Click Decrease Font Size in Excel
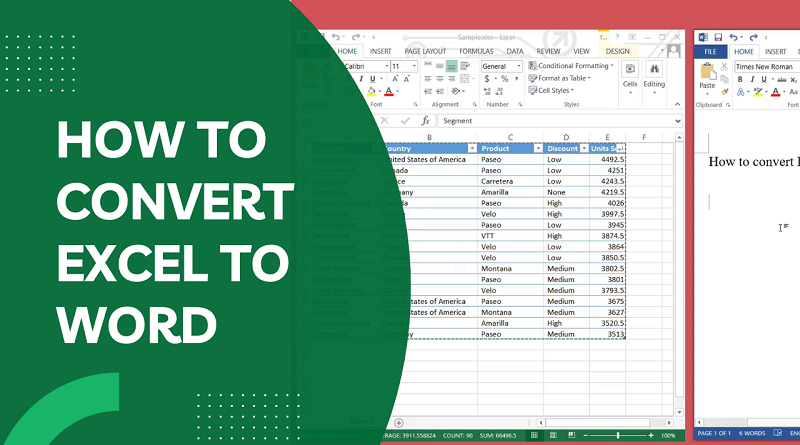Screen dimensions: 800x445 click(x=407, y=79)
